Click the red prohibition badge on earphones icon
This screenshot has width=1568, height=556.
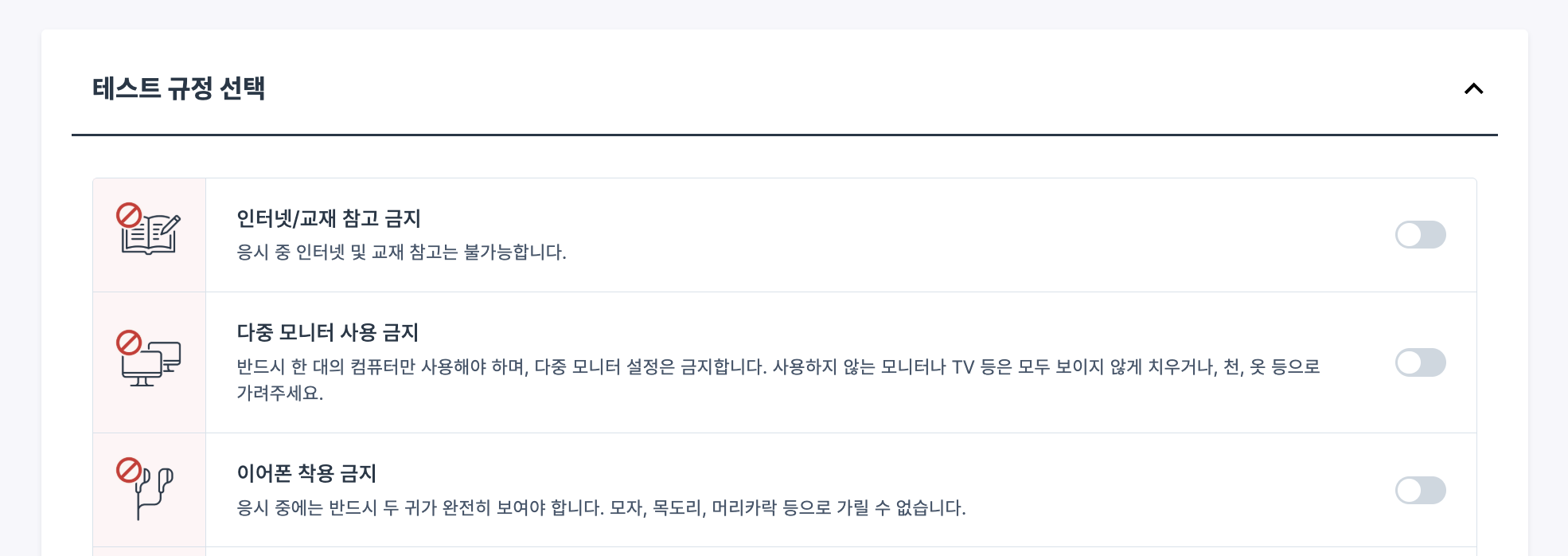click(129, 470)
